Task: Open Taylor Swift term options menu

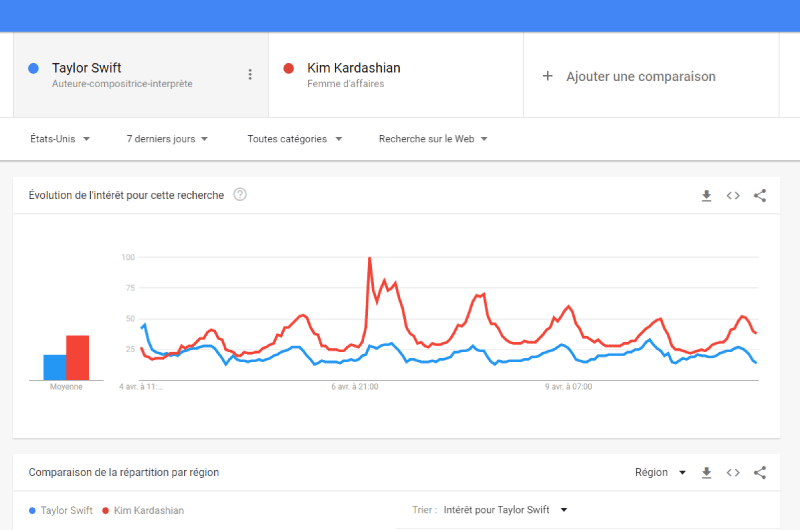Action: pyautogui.click(x=250, y=74)
